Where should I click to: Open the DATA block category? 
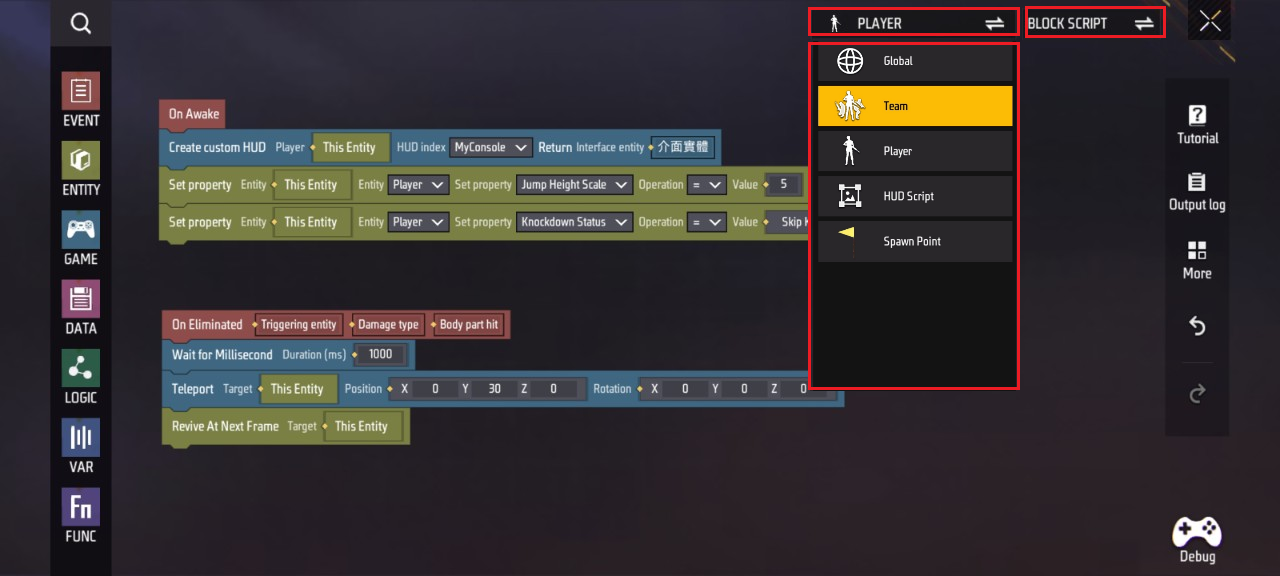point(81,307)
